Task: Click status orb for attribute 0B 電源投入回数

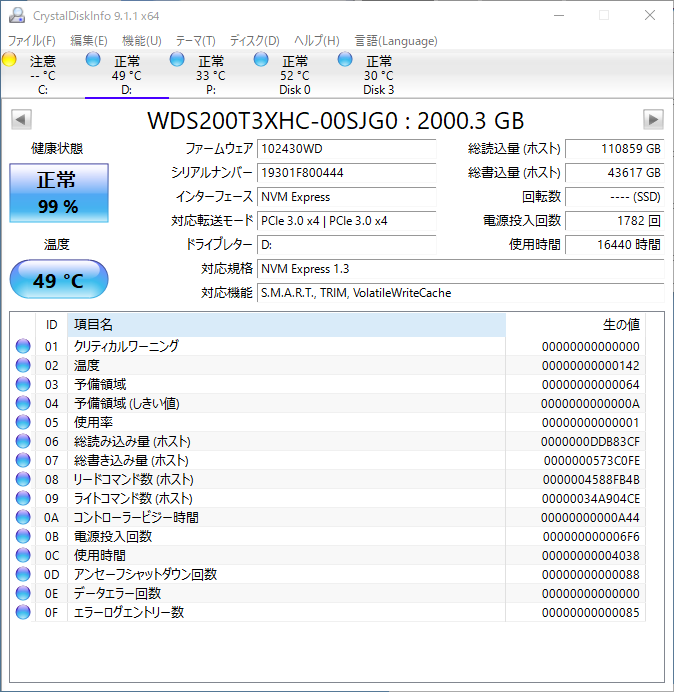Action: coord(23,536)
